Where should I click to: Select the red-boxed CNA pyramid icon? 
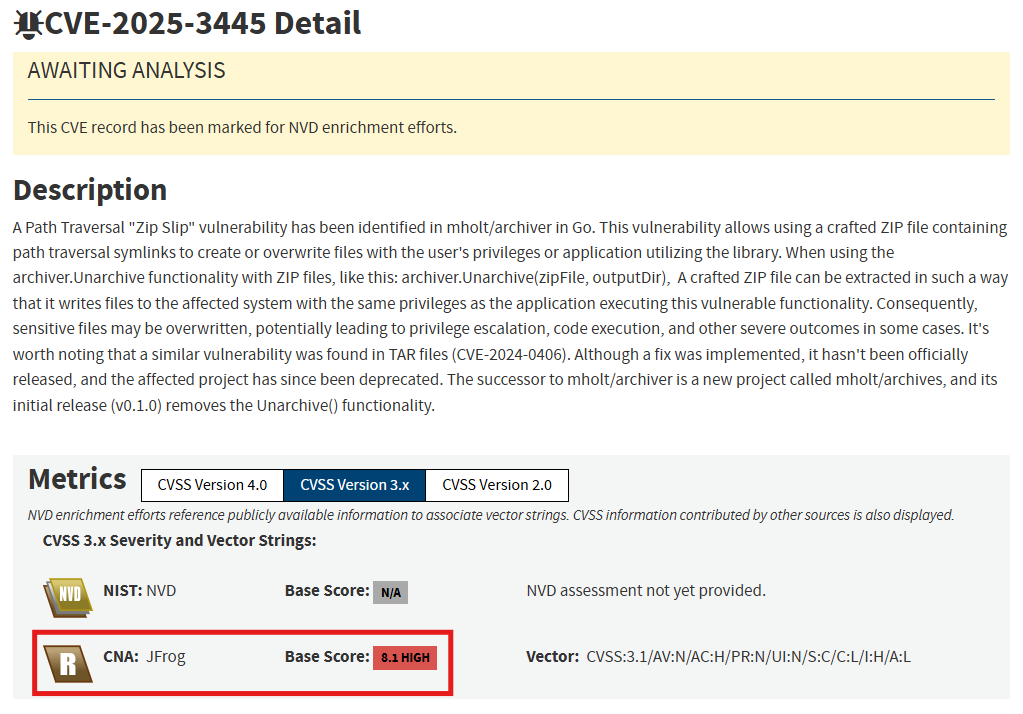point(66,662)
